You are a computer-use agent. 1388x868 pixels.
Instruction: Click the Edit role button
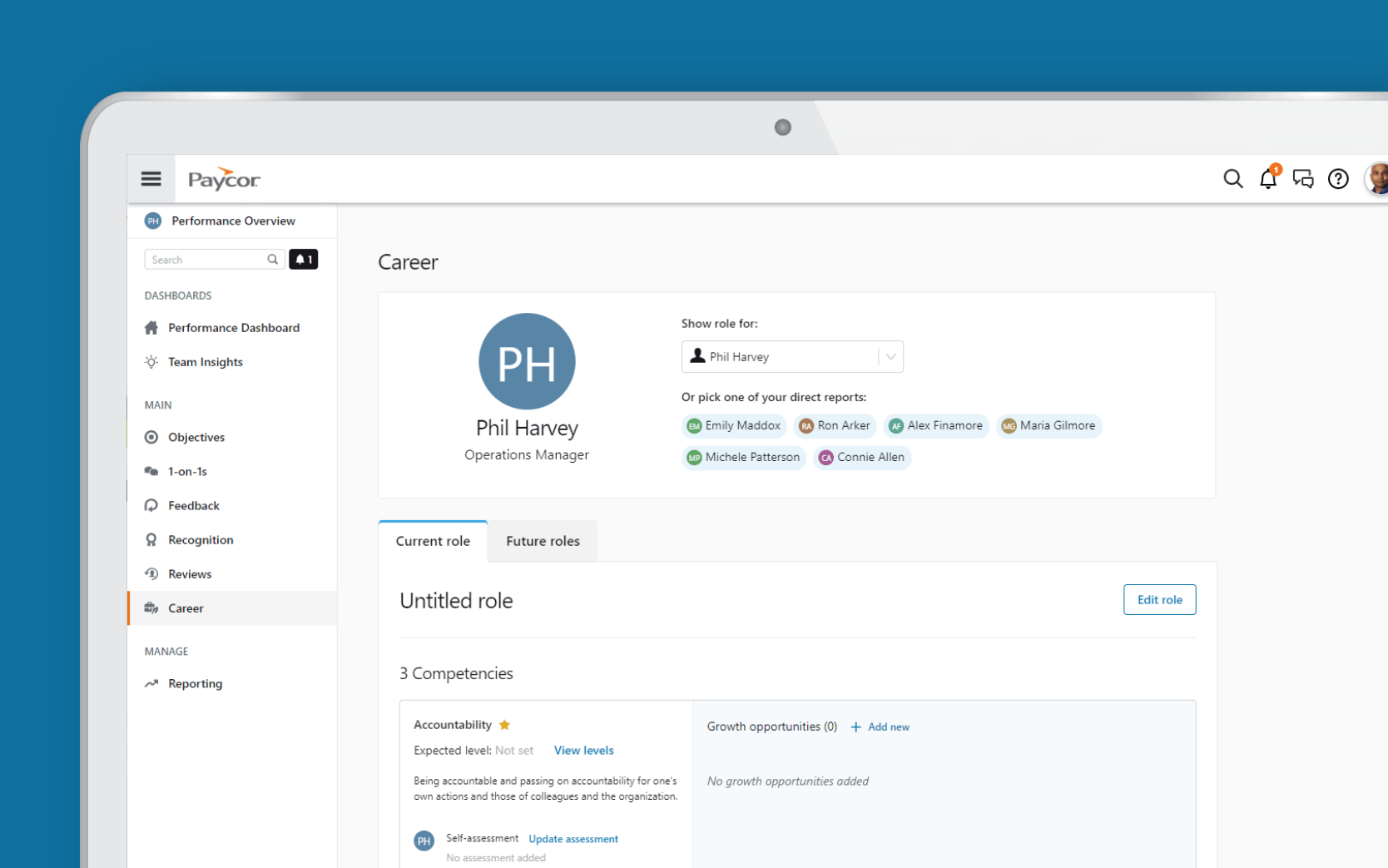click(x=1159, y=600)
